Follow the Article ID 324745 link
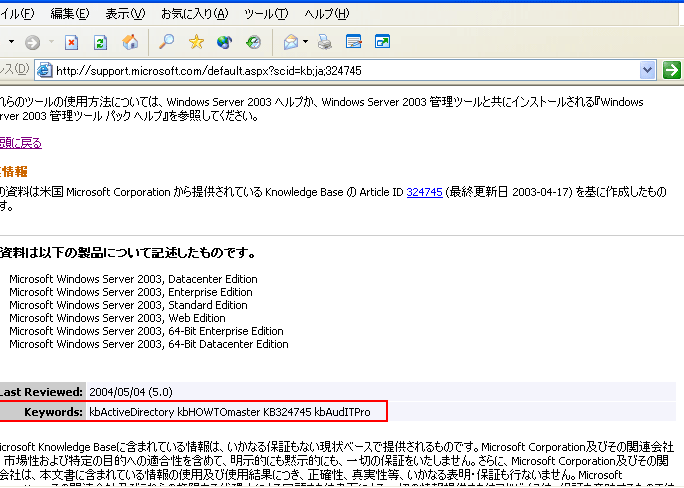Image resolution: width=684 pixels, height=488 pixels. point(424,191)
